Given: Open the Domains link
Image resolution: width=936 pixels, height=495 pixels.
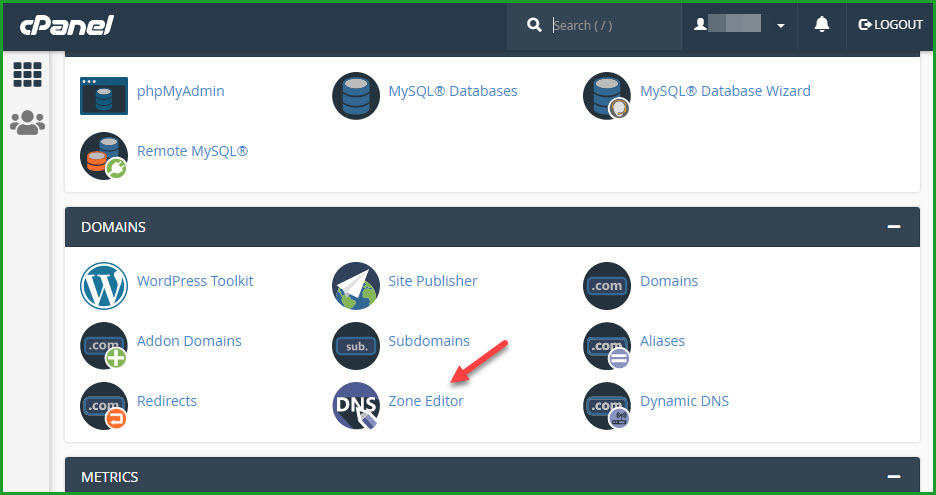Looking at the screenshot, I should [x=669, y=281].
